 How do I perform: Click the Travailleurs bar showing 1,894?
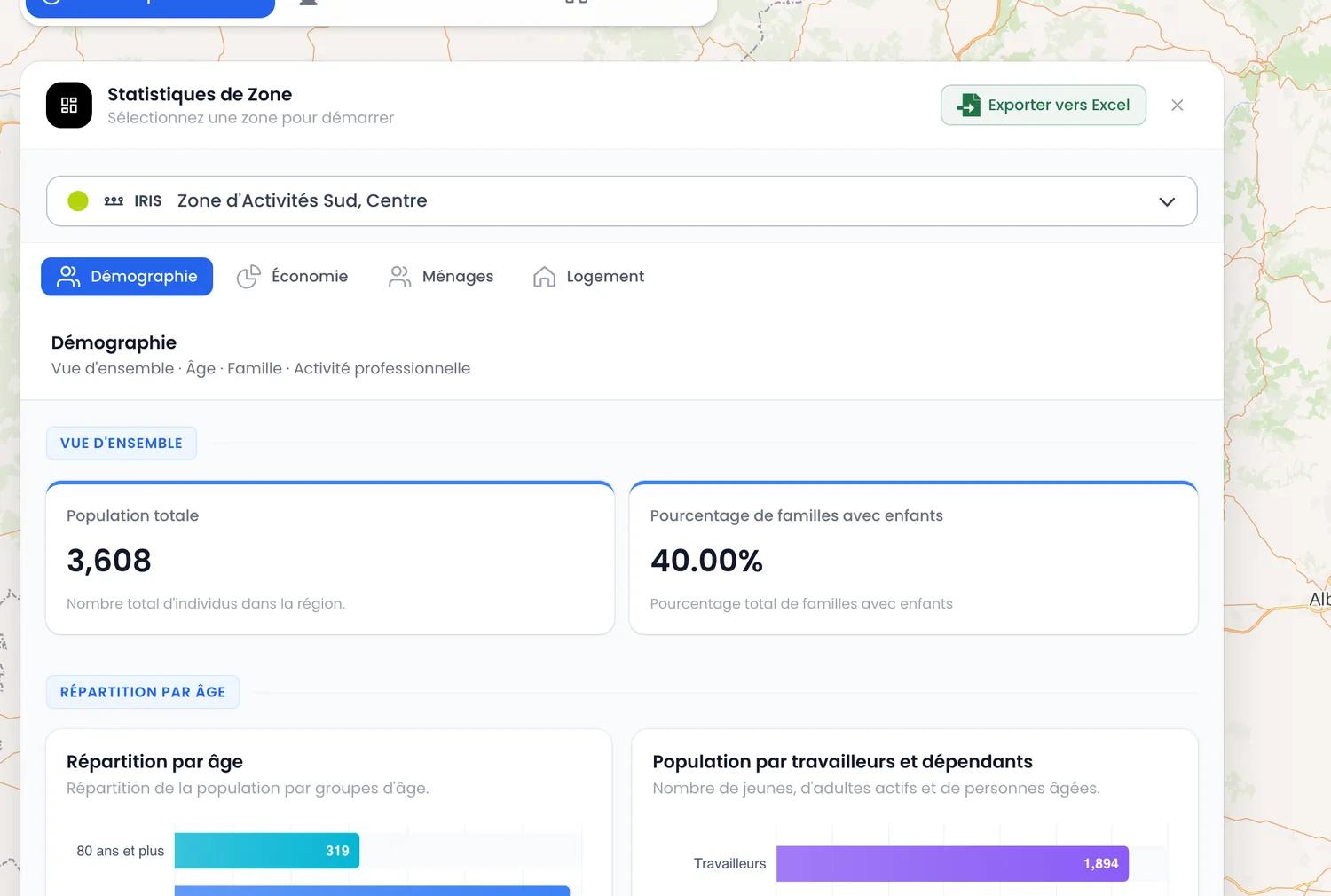pos(952,864)
